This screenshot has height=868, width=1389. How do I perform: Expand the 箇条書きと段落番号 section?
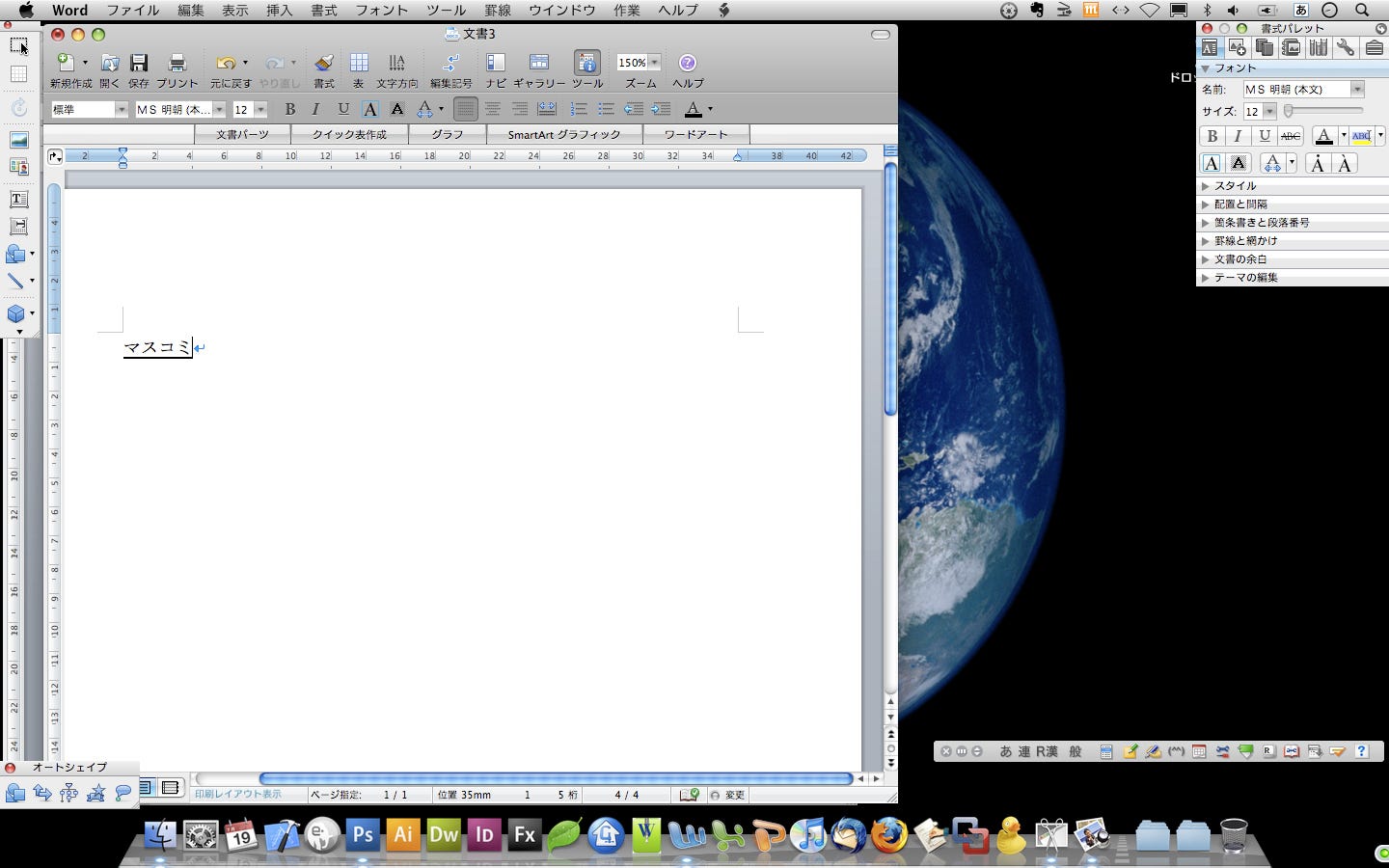click(1206, 223)
